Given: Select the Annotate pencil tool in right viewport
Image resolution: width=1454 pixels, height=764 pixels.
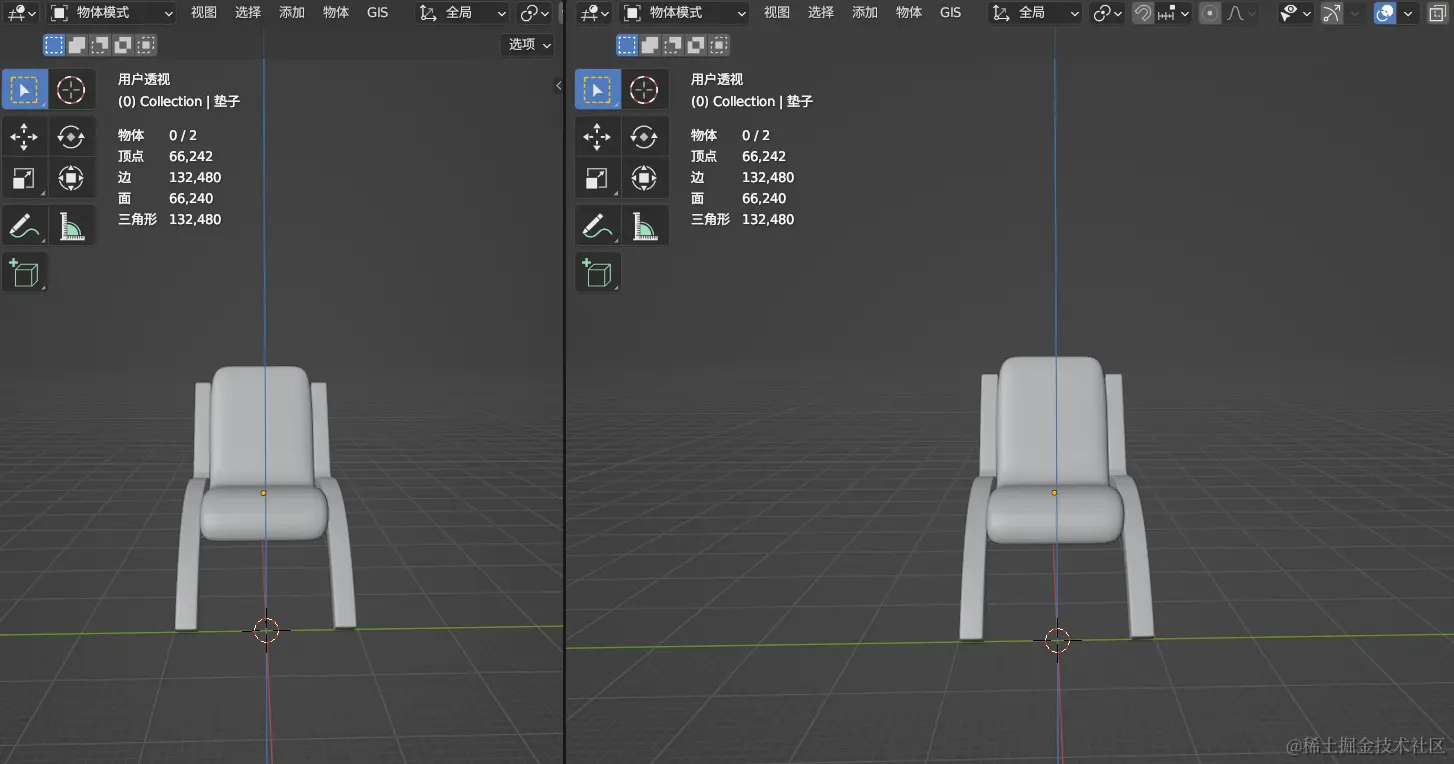Looking at the screenshot, I should [x=597, y=226].
